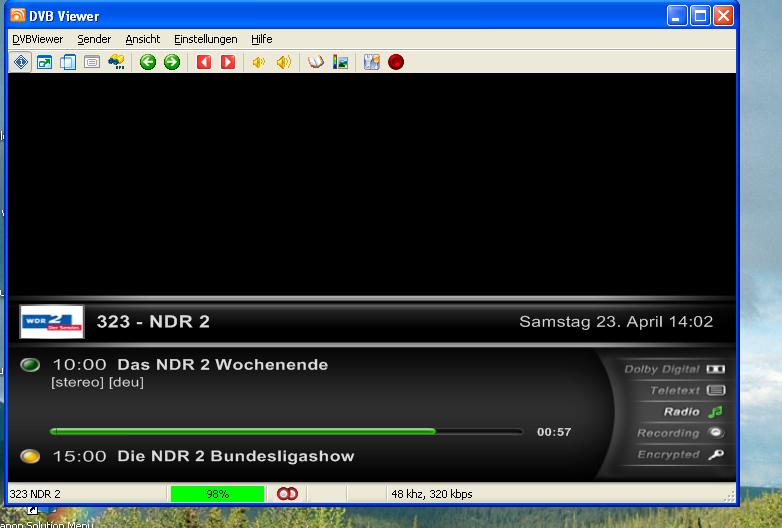The image size is (782, 528).
Task: Click the '323 - NDR 2' channel title
Action: 153,322
